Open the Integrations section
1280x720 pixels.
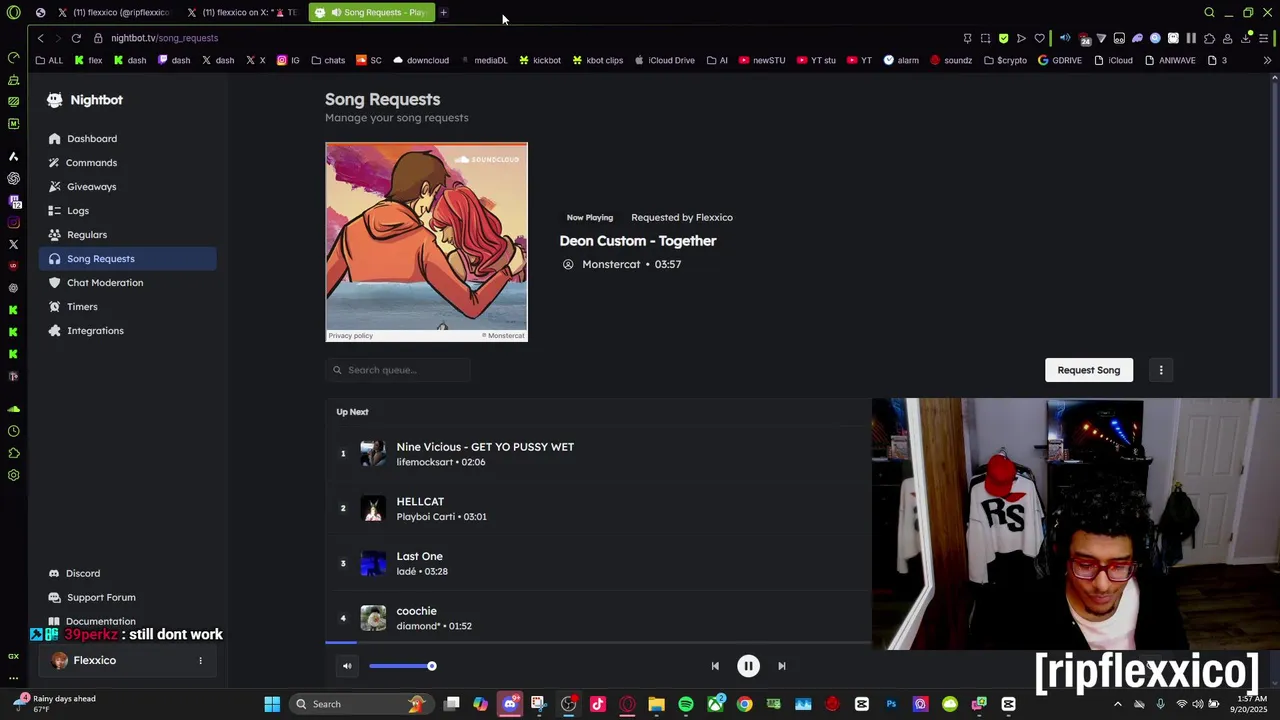(x=127, y=331)
